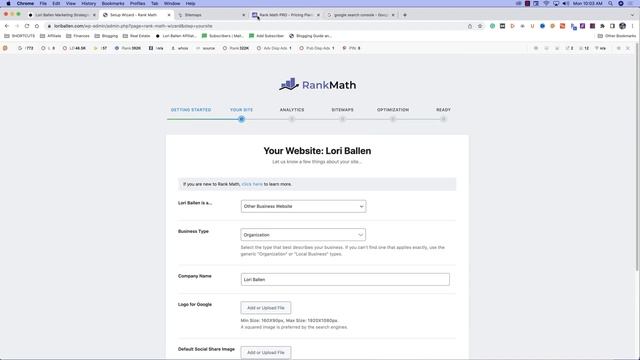The height and width of the screenshot is (360, 640).
Task: Expand the Business Type dropdown
Action: [x=303, y=235]
